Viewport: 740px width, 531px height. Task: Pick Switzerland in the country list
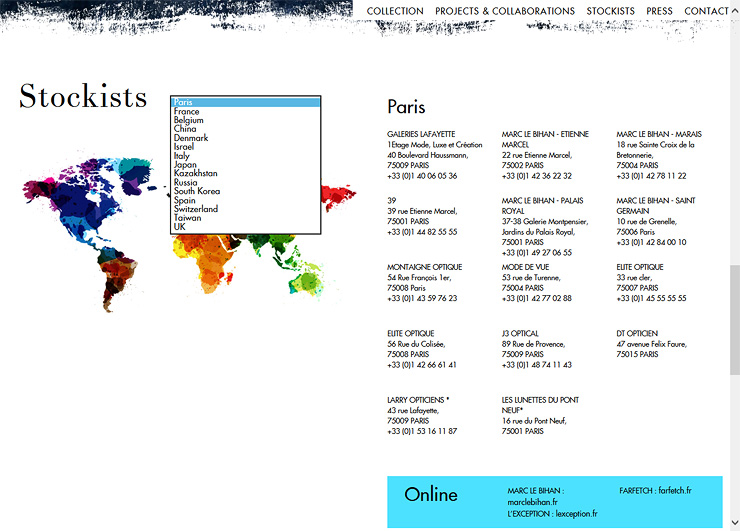pos(245,209)
